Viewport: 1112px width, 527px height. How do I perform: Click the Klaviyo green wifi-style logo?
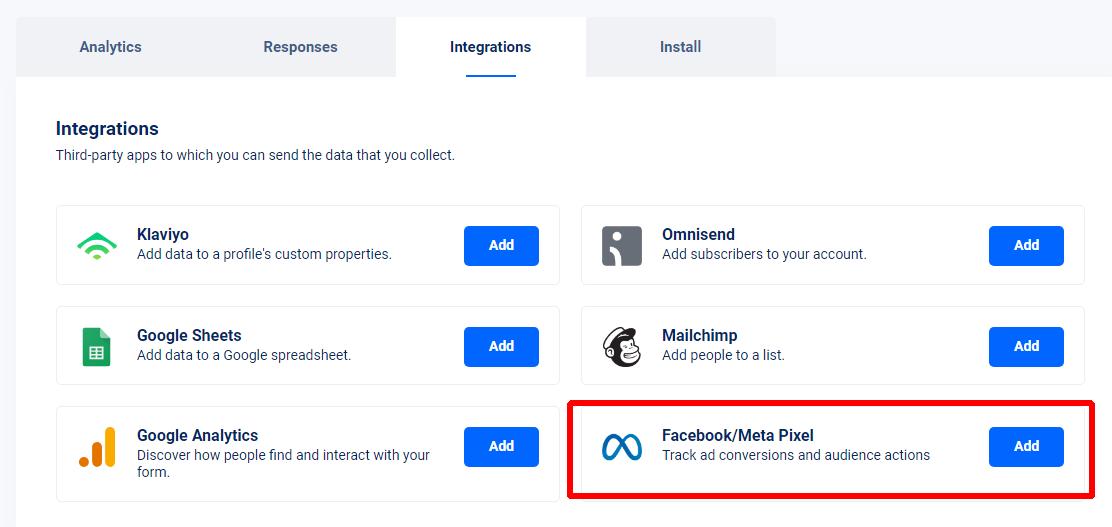96,245
